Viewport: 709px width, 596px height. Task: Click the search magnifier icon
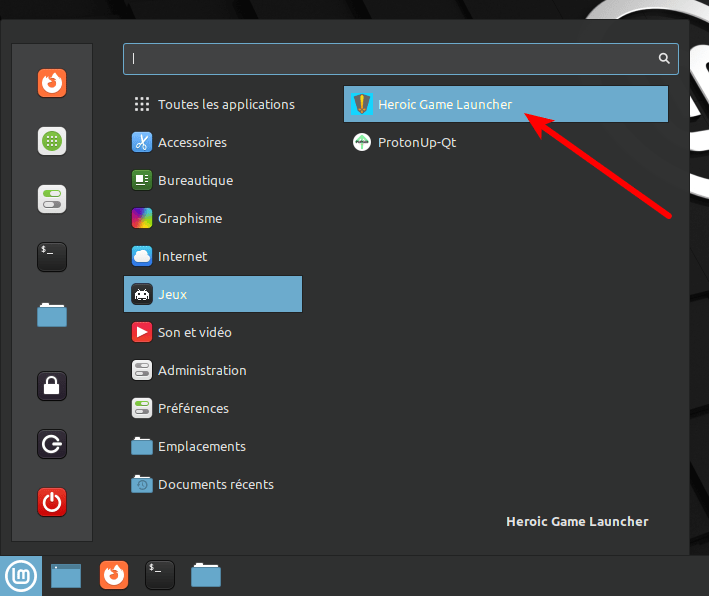click(664, 58)
